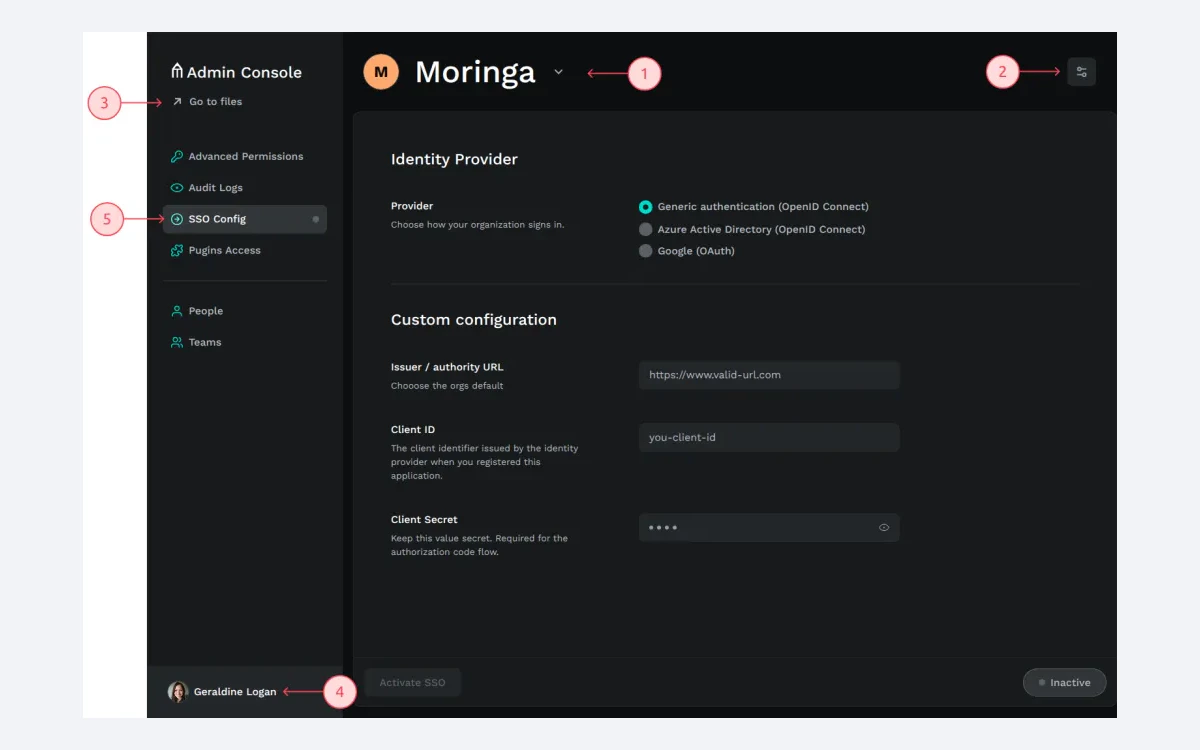Click the status dot beside SSO Config
This screenshot has height=750, width=1200.
(316, 219)
